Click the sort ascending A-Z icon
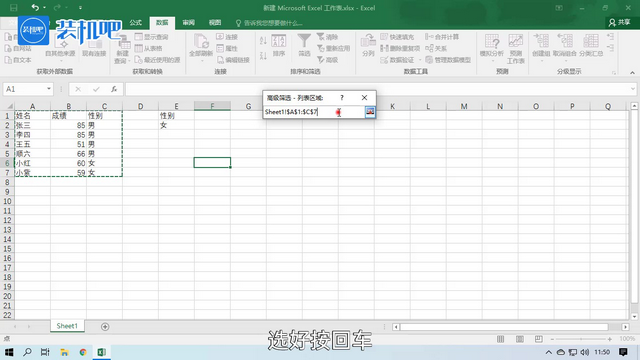The width and height of the screenshot is (640, 360). pos(263,40)
